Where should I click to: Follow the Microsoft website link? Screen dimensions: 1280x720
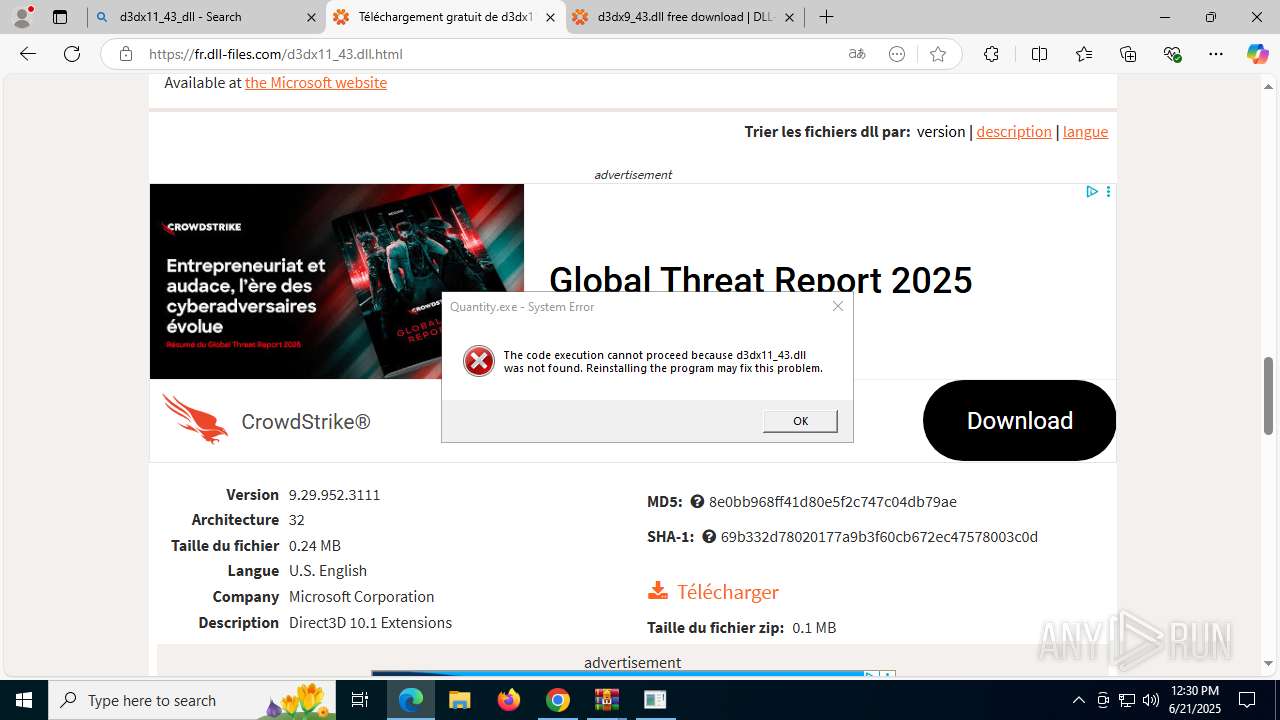coord(316,82)
